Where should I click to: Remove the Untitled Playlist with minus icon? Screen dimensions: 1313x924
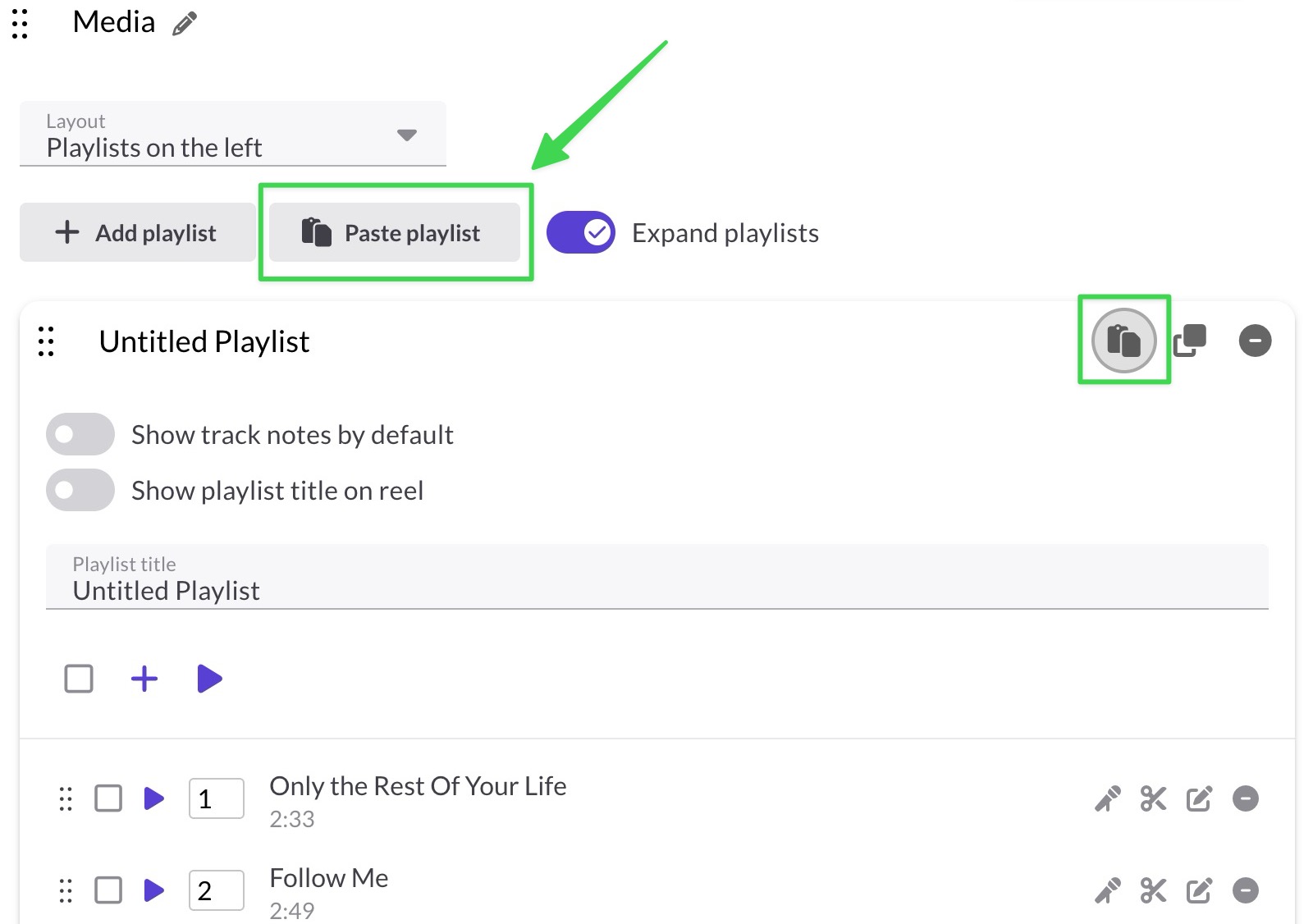coord(1255,341)
